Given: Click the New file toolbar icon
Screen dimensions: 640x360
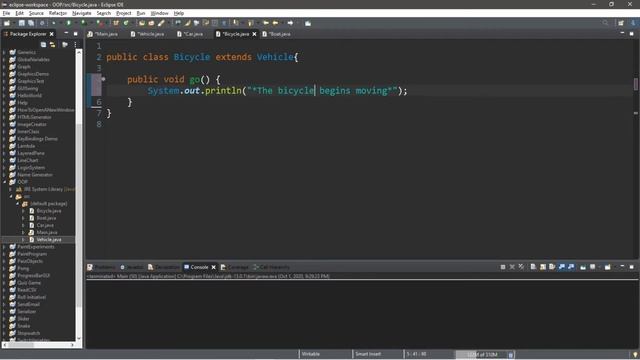Looking at the screenshot, I should 7,23.
